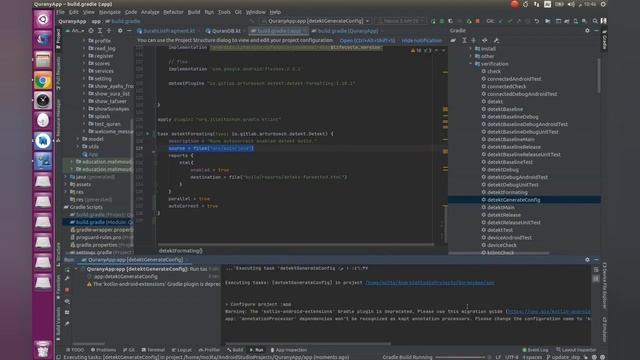640x360 pixels.
Task: Expand the model package folder
Action: 78,139
